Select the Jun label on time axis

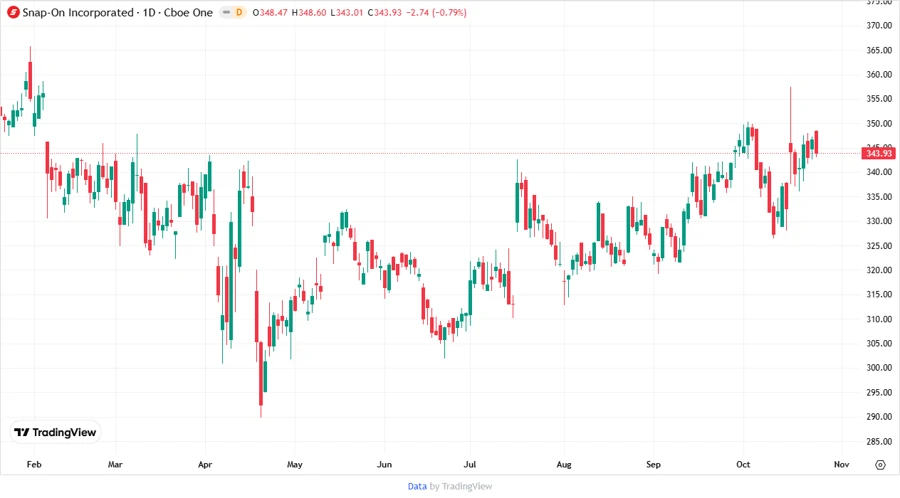(384, 464)
